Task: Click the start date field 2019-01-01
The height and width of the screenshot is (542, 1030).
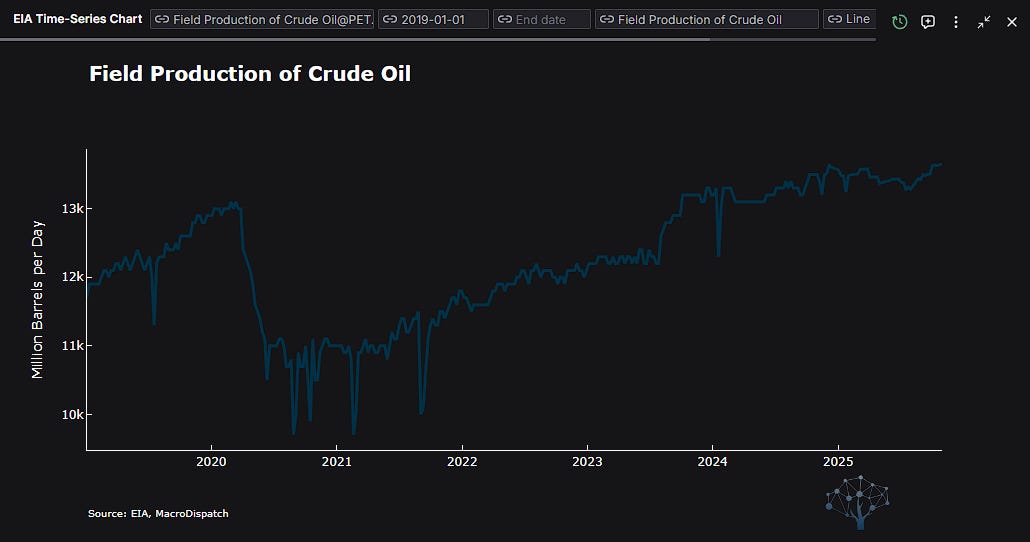Action: pos(434,19)
